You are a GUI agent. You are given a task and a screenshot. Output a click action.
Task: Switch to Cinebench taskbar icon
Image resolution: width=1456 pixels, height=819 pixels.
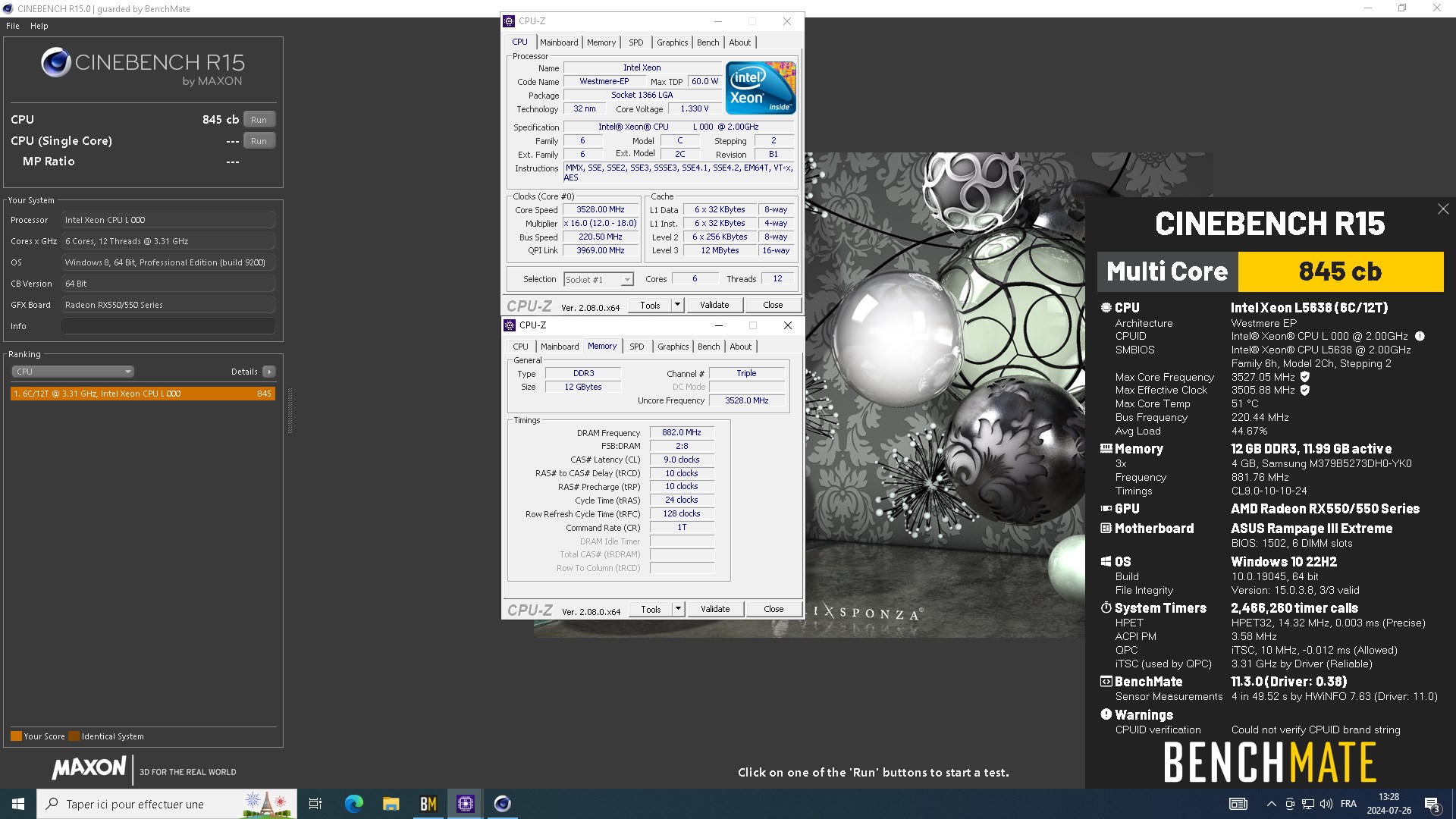[x=503, y=804]
